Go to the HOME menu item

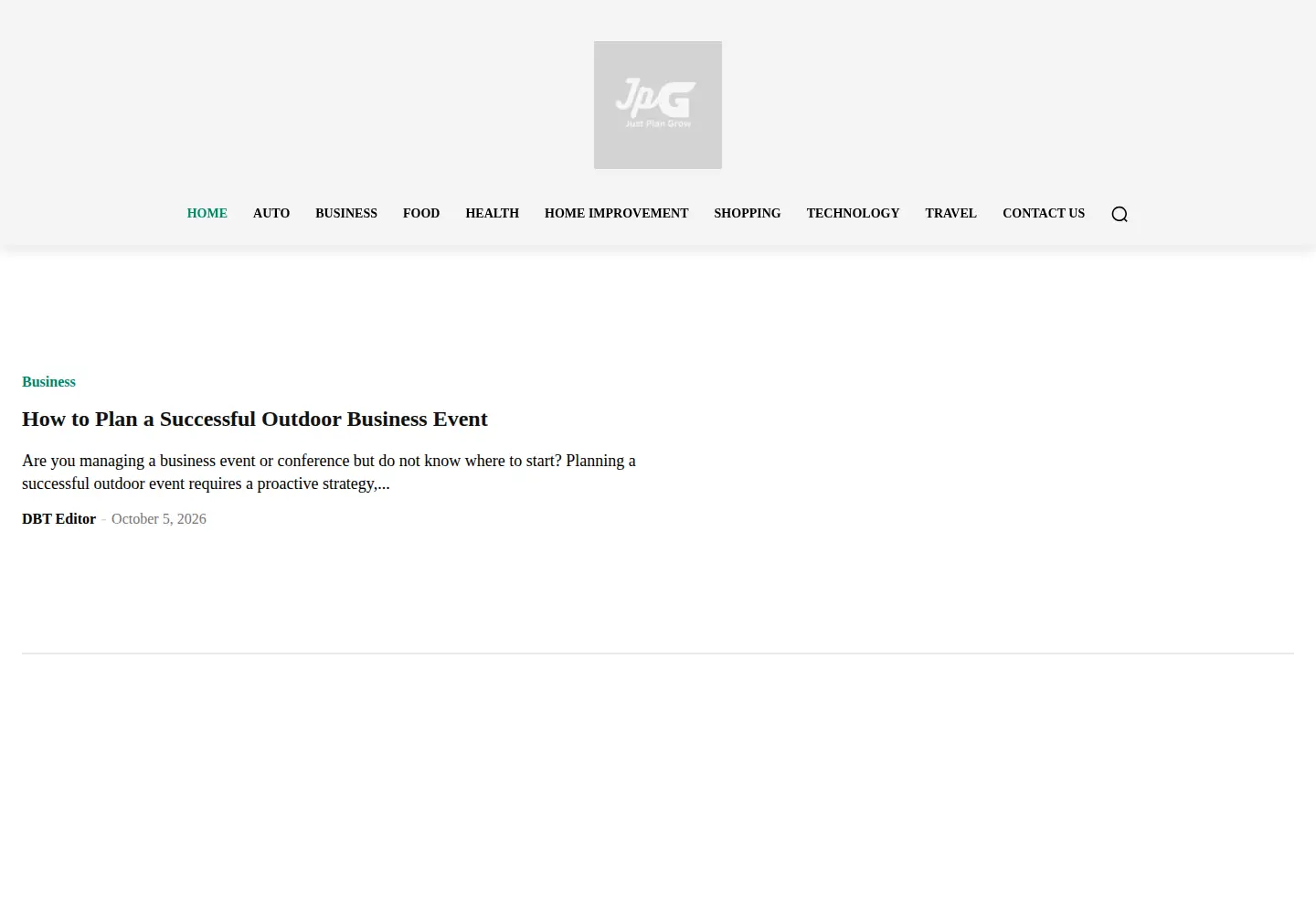207,213
